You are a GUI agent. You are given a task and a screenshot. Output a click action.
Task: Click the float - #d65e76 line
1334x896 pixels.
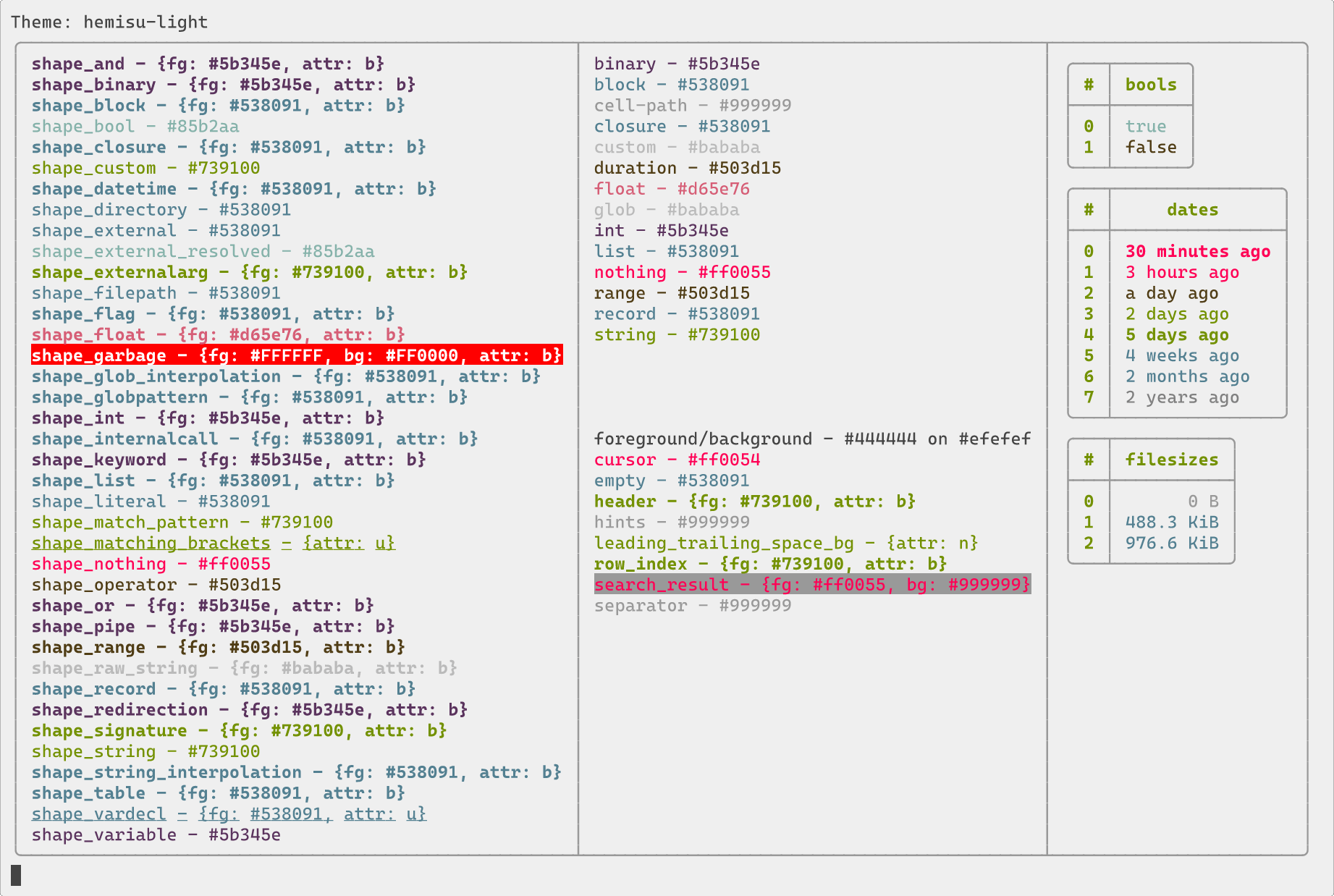click(x=672, y=189)
